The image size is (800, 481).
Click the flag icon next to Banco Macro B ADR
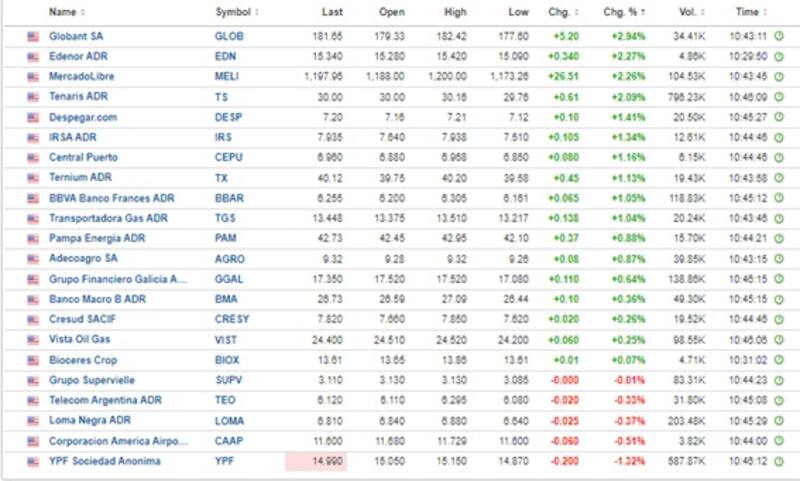click(33, 299)
